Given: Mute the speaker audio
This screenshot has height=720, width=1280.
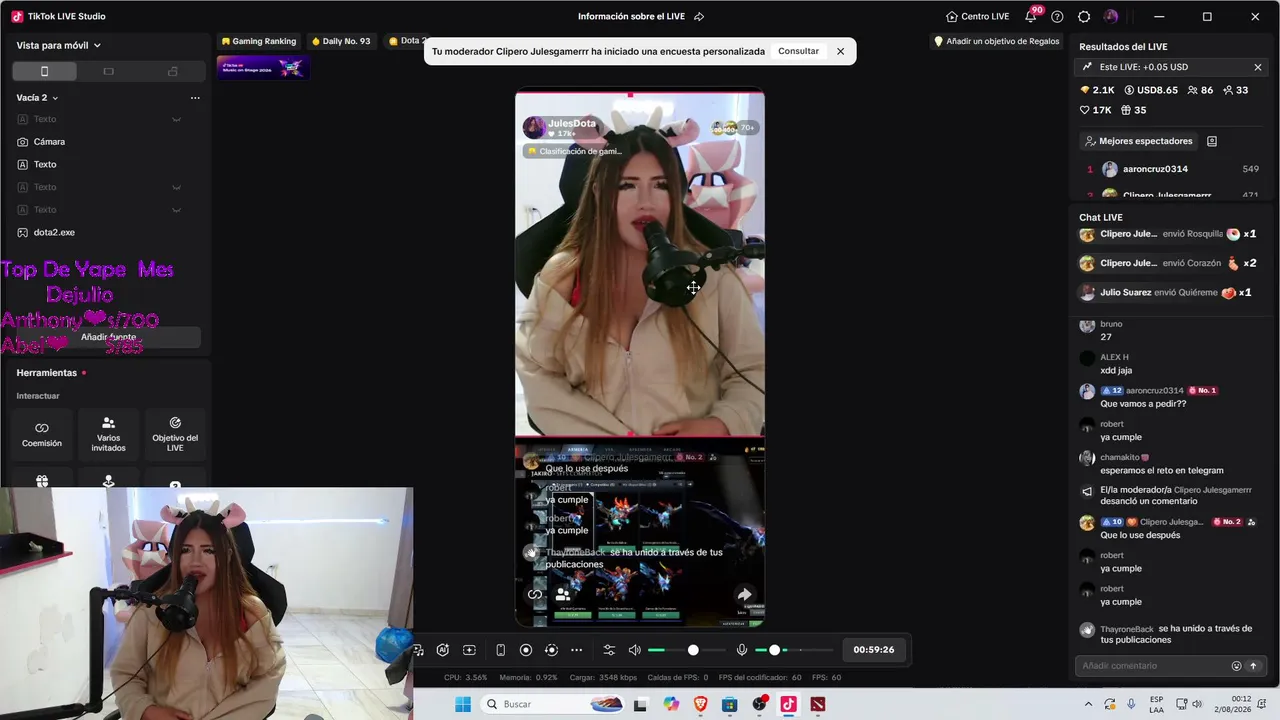Looking at the screenshot, I should [x=634, y=650].
